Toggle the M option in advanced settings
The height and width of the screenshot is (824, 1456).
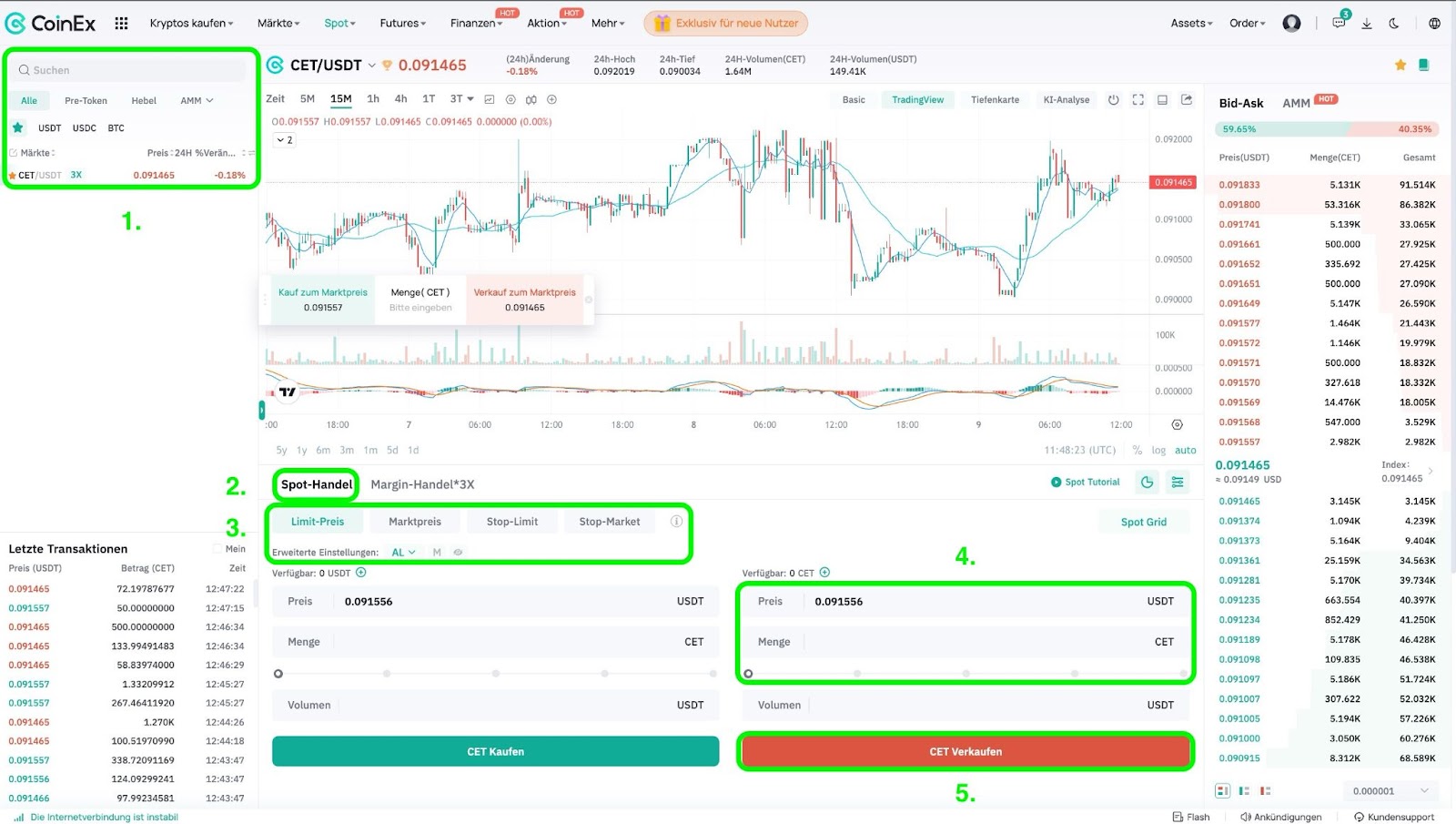tap(437, 552)
